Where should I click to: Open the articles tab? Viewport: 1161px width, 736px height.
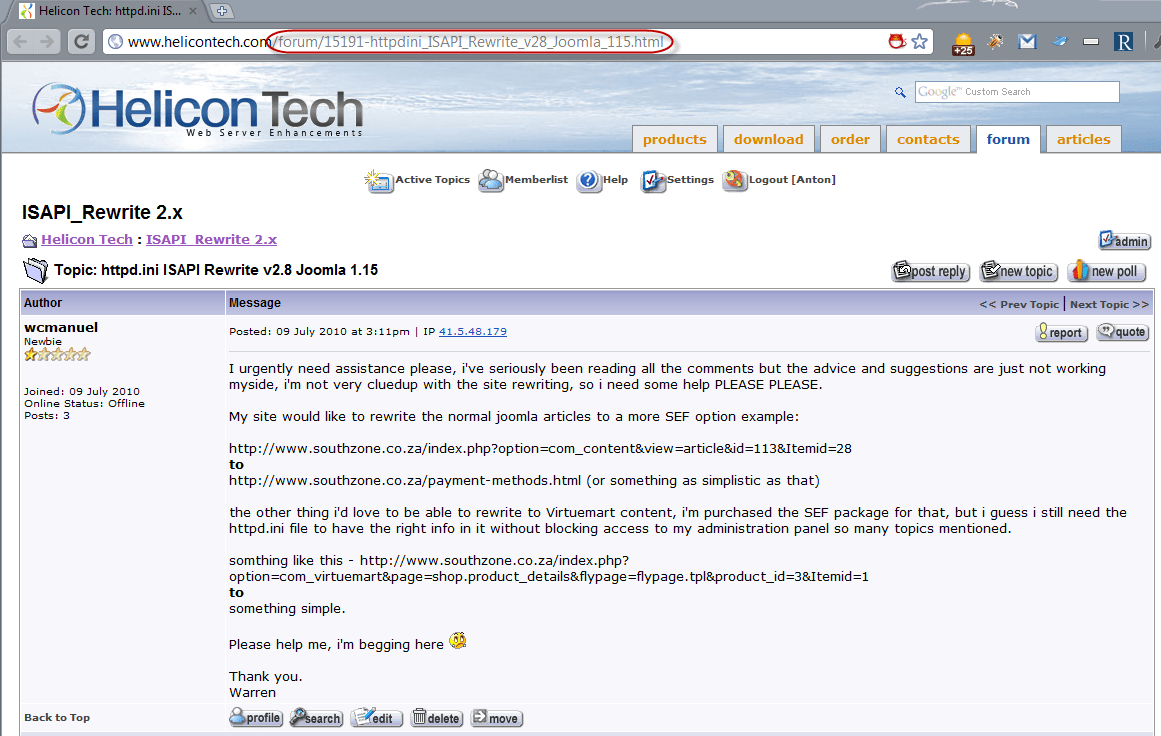pos(1083,139)
